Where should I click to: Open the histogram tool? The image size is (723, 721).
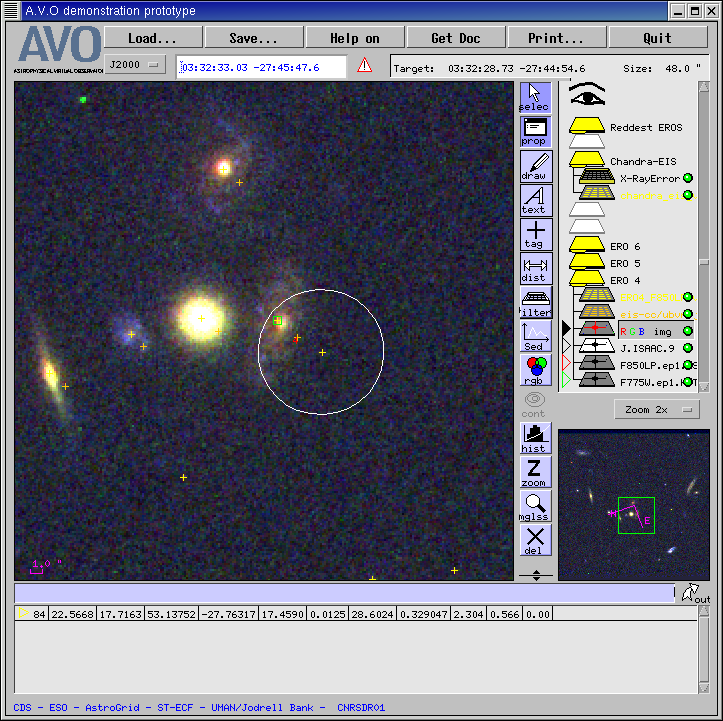click(535, 438)
